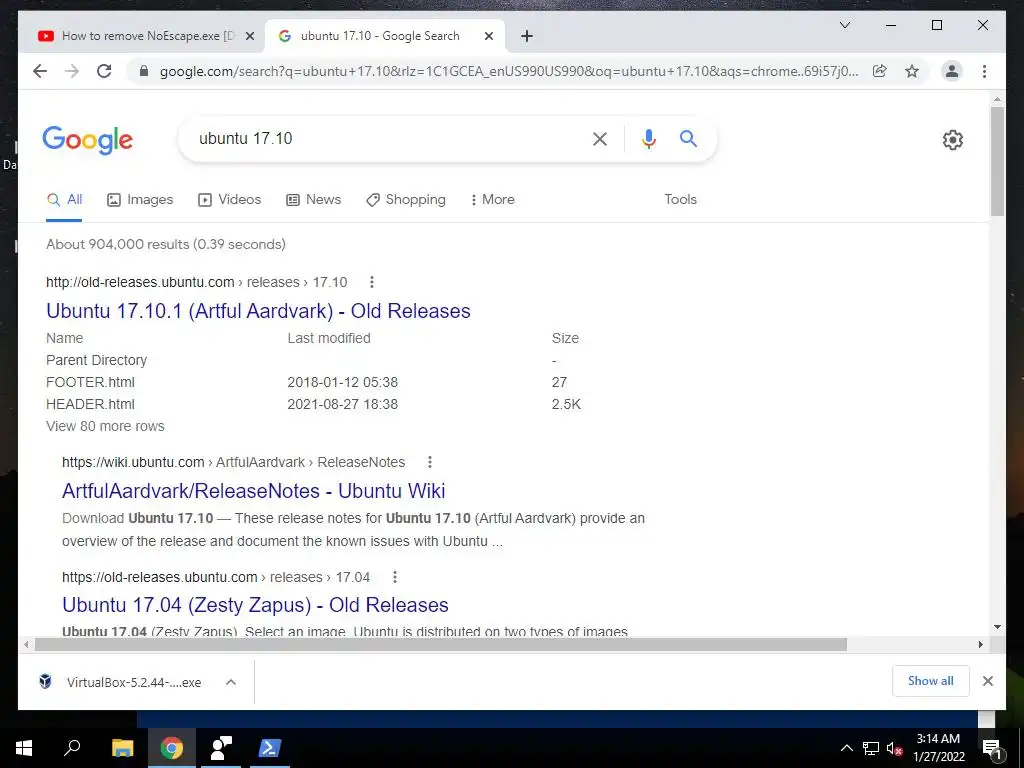
Task: Expand the More search filters
Action: (492, 200)
